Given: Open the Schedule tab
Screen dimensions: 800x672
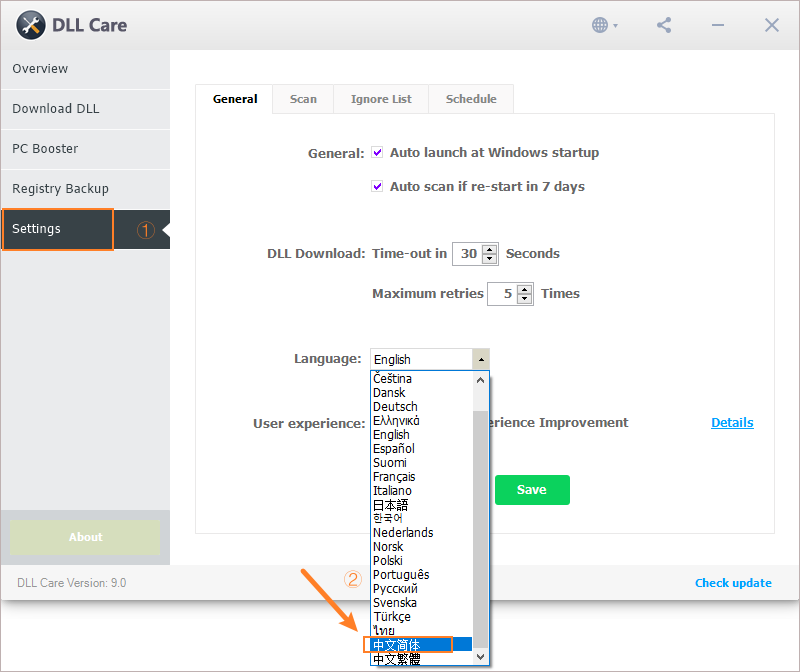Looking at the screenshot, I should tap(471, 99).
